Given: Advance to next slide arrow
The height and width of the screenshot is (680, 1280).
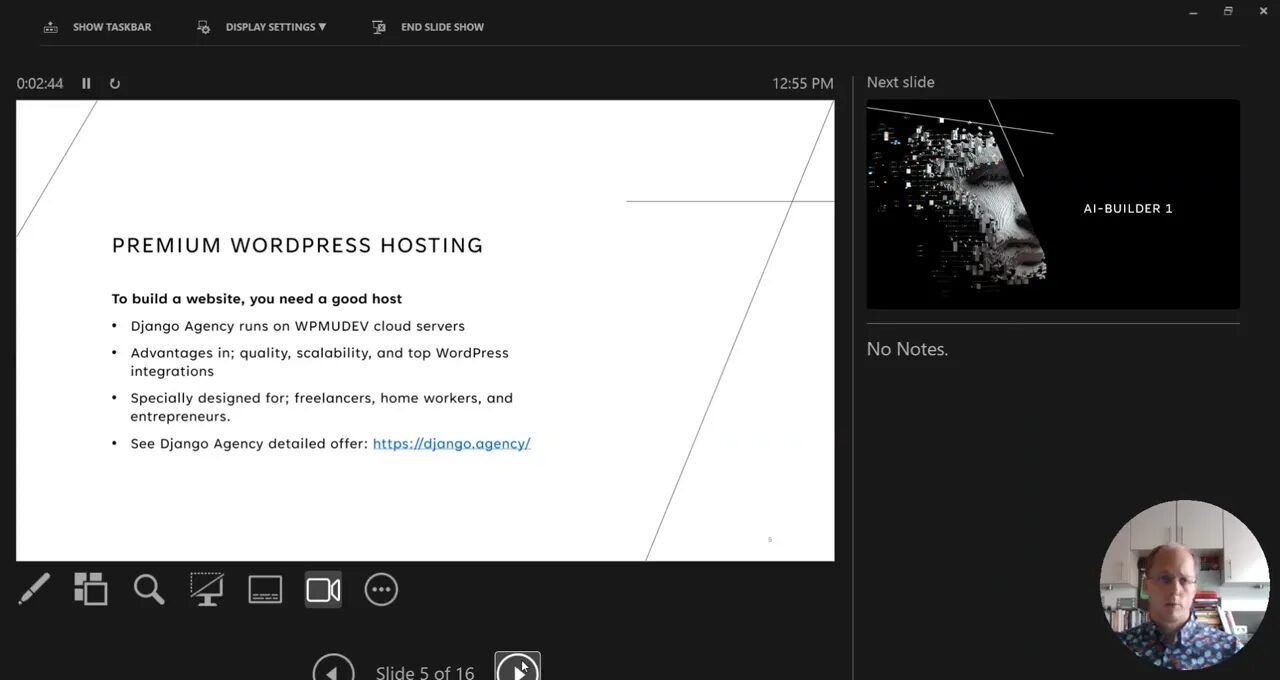Looking at the screenshot, I should tap(517, 667).
